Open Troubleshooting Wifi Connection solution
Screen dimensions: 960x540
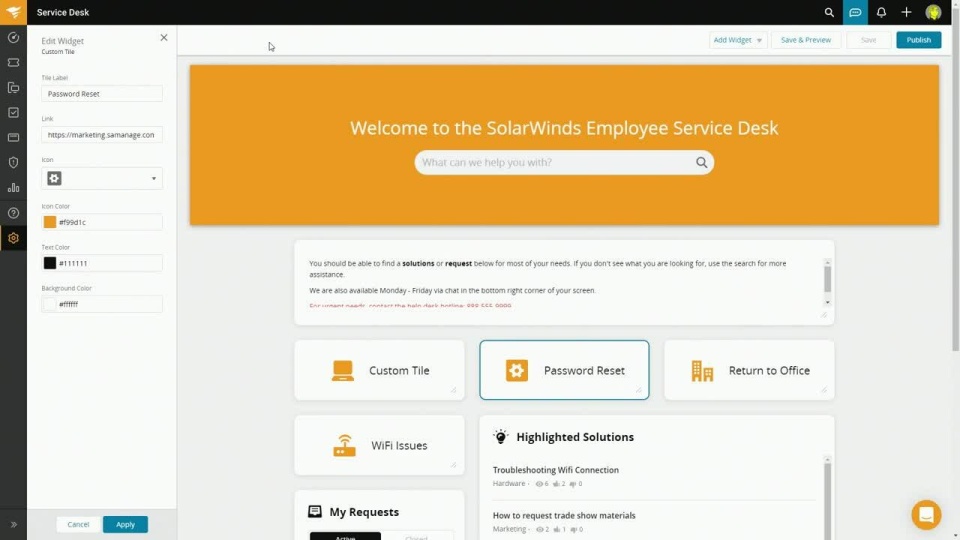pyautogui.click(x=555, y=470)
